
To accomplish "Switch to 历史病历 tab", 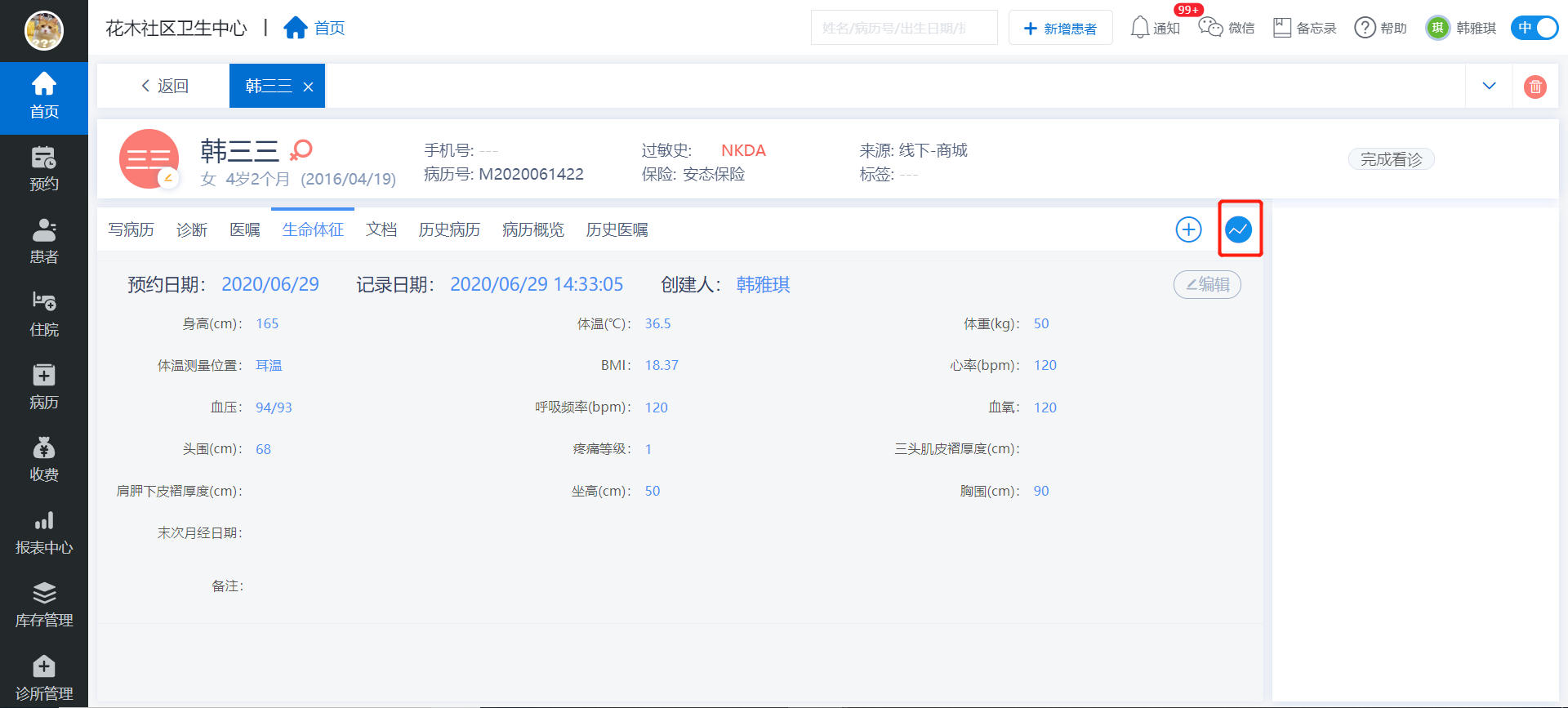I will 449,229.
